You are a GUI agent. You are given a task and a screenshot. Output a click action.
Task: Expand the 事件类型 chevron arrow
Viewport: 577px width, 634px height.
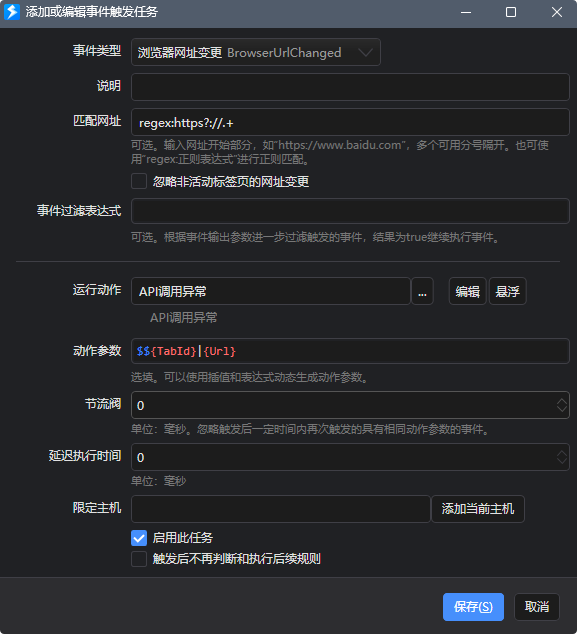click(x=366, y=52)
